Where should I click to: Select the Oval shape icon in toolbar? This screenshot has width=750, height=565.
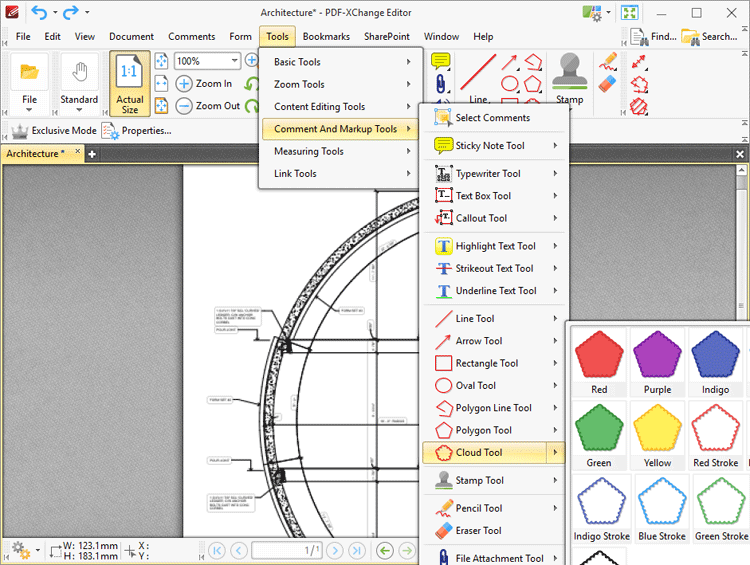point(510,84)
